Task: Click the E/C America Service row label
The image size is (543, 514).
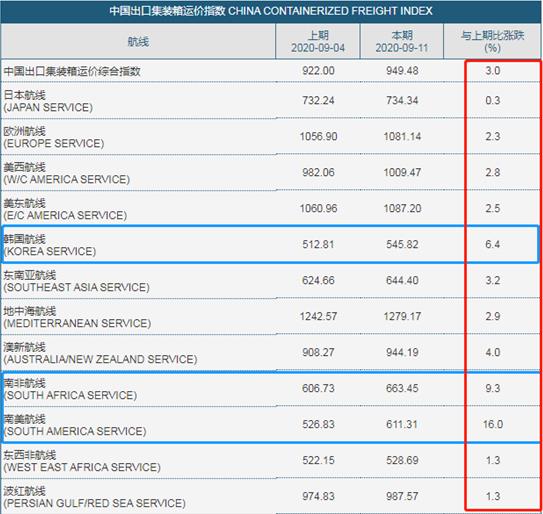Action: click(x=65, y=209)
